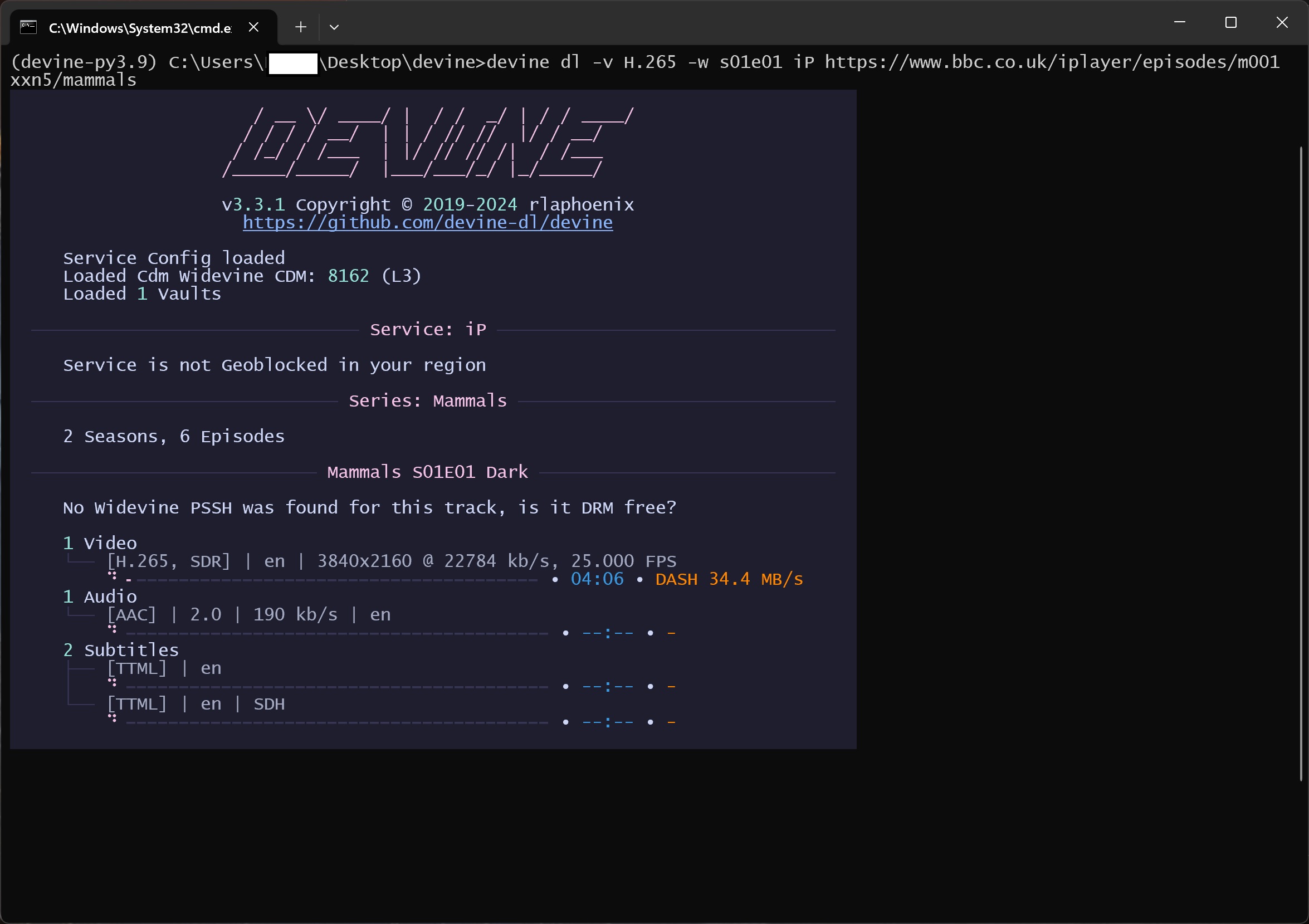This screenshot has height=924, width=1309.
Task: Click the '1 Audio' tree heading
Action: [100, 597]
